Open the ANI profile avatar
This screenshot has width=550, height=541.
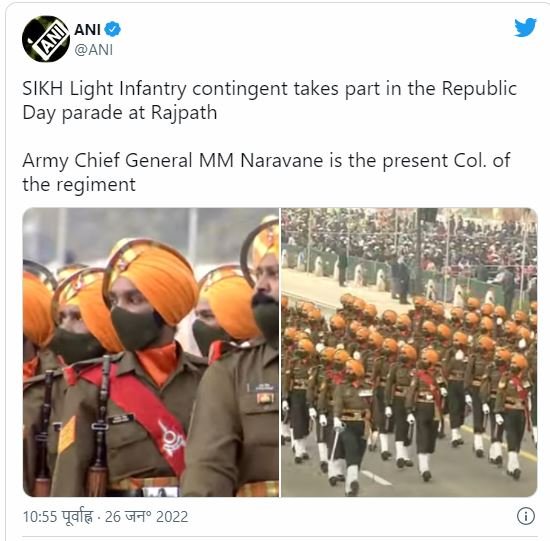pos(46,39)
